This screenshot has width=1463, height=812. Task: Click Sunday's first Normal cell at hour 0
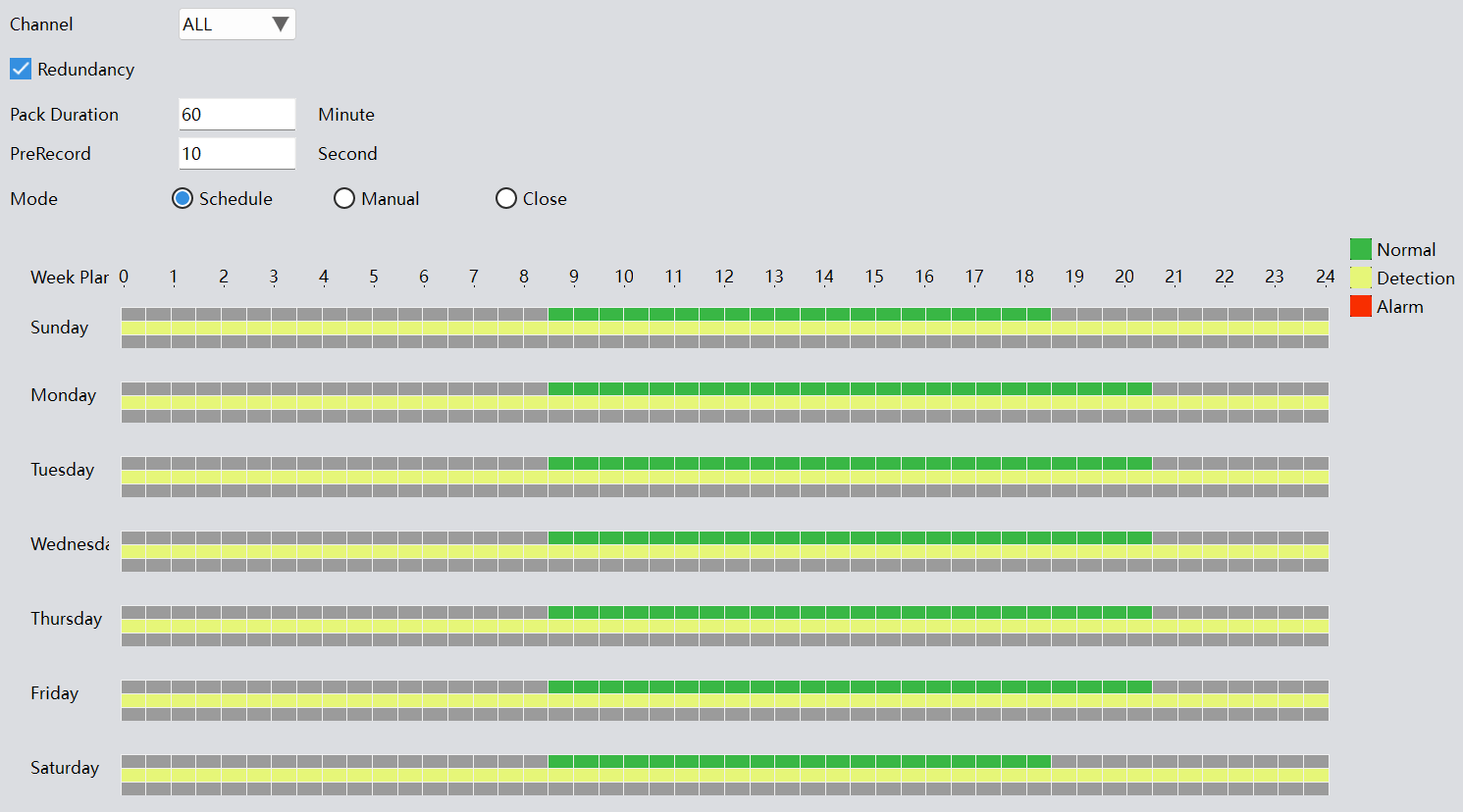133,315
